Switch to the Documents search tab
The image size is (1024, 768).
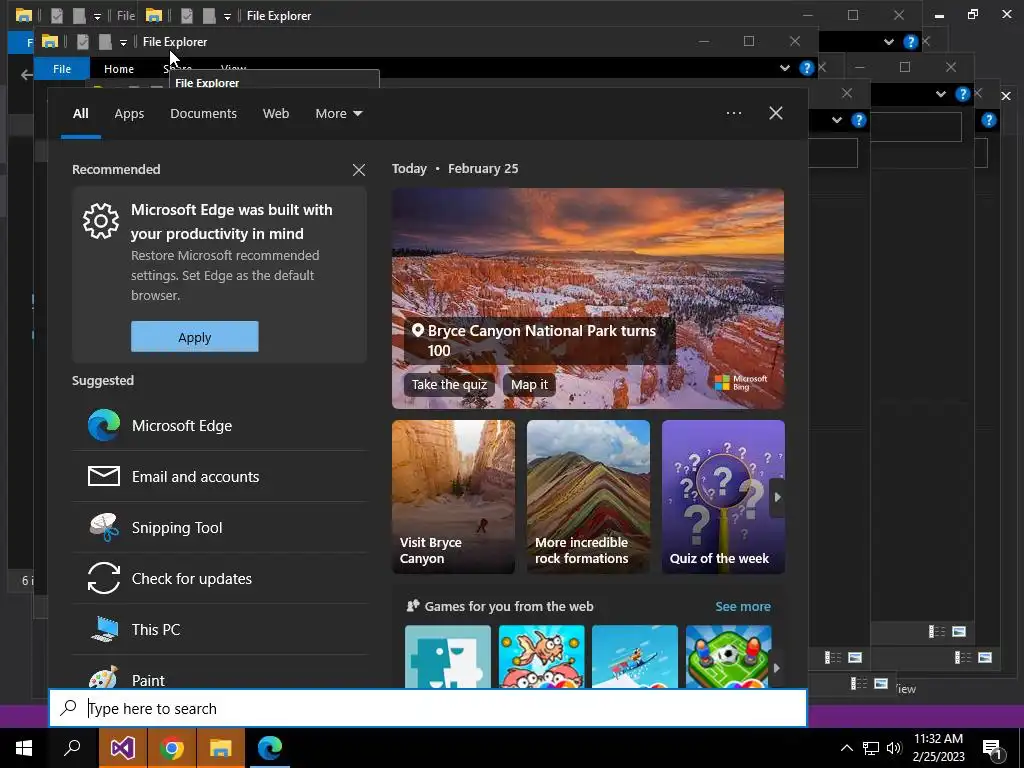pyautogui.click(x=203, y=114)
